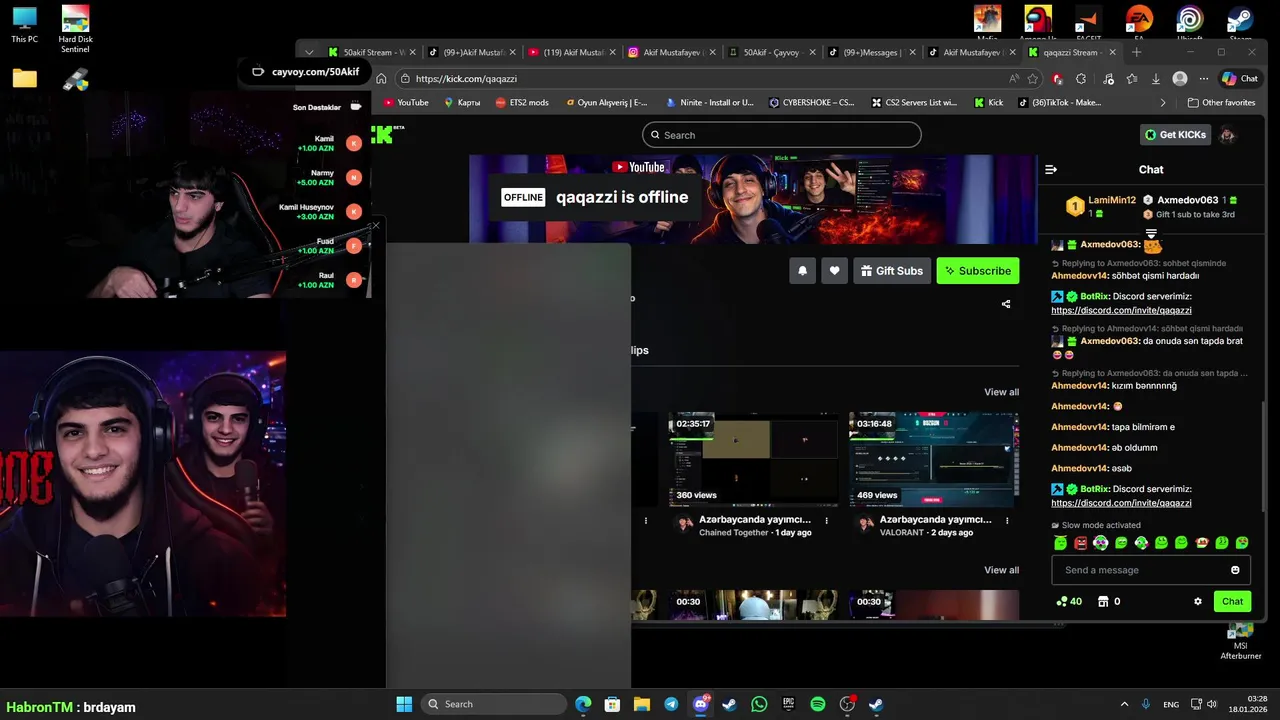Open chat settings gear icon
The image size is (1280, 720).
(x=1198, y=602)
